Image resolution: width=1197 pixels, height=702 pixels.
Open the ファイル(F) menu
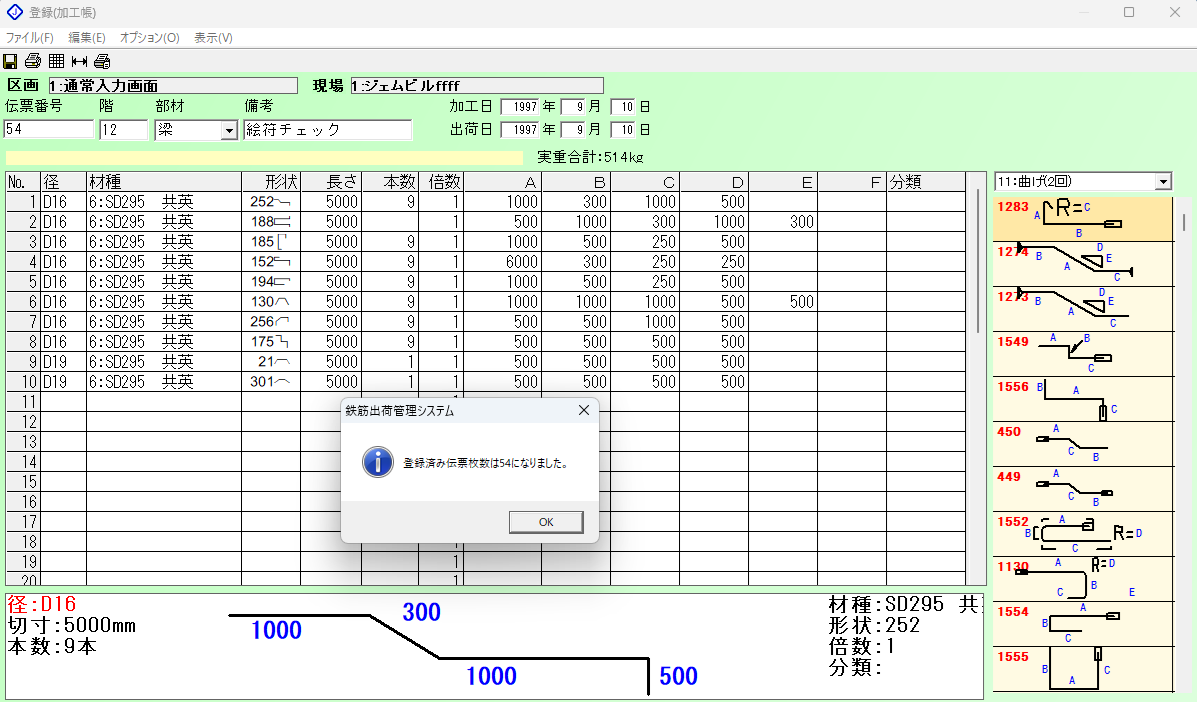[x=30, y=38]
